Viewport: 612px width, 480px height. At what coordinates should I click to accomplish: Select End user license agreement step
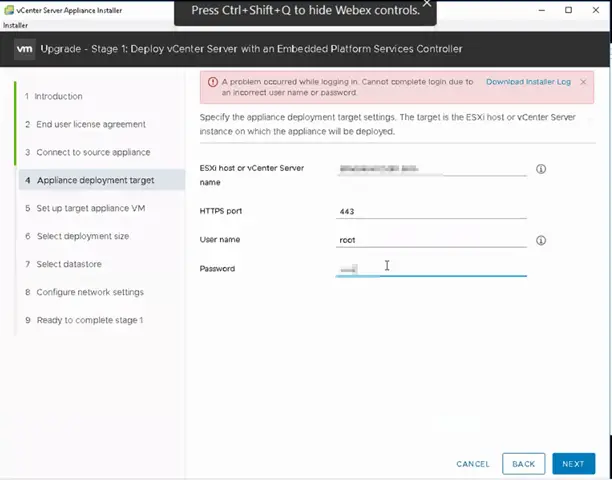(85, 124)
